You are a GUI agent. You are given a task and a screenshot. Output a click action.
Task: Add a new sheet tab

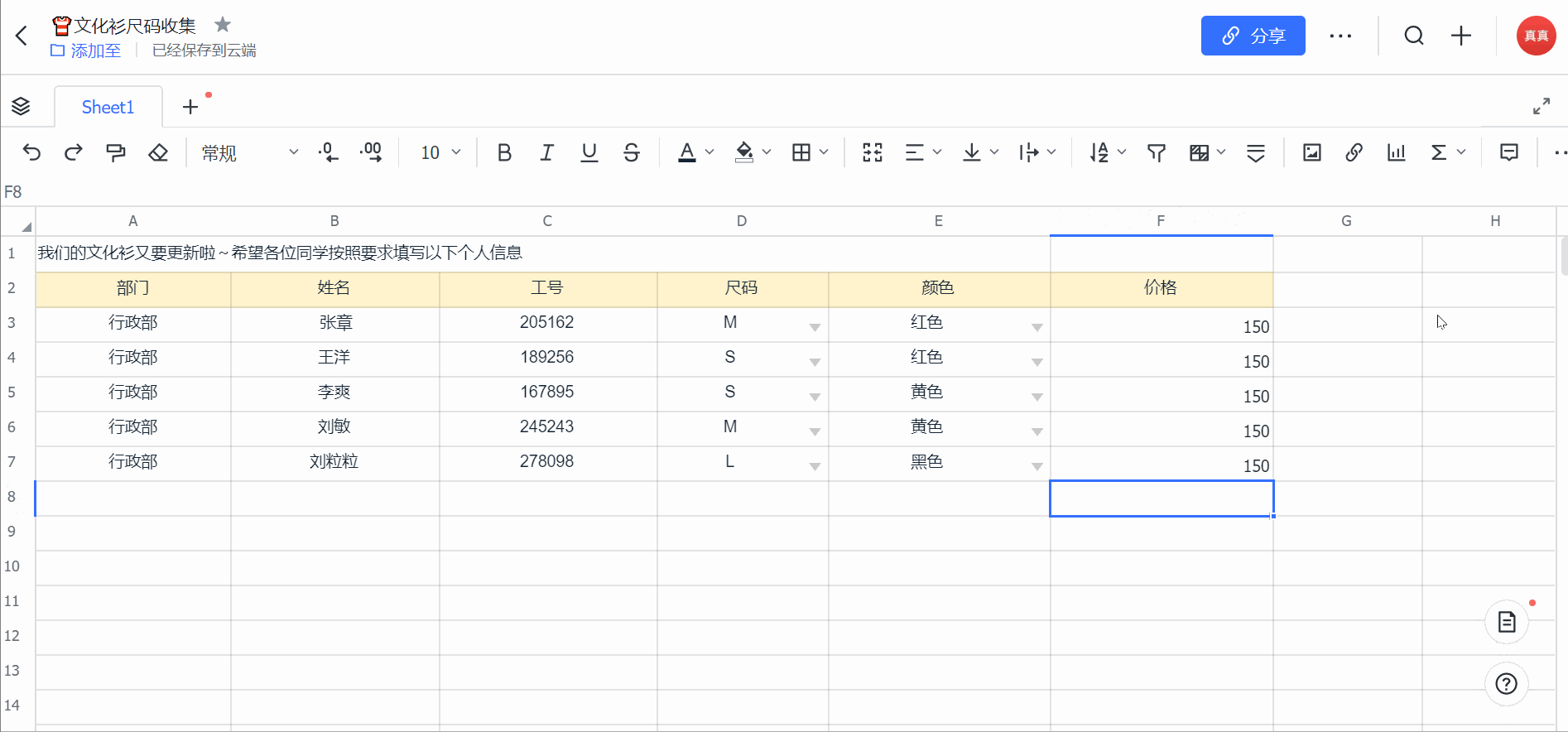(x=190, y=107)
